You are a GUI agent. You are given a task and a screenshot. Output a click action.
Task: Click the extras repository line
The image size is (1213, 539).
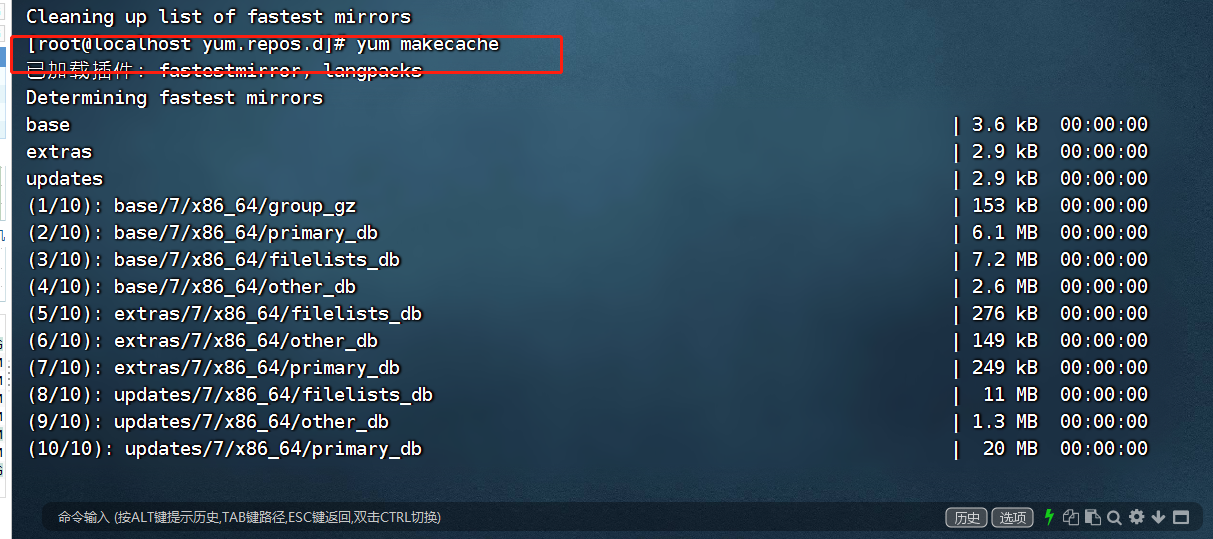[587, 152]
